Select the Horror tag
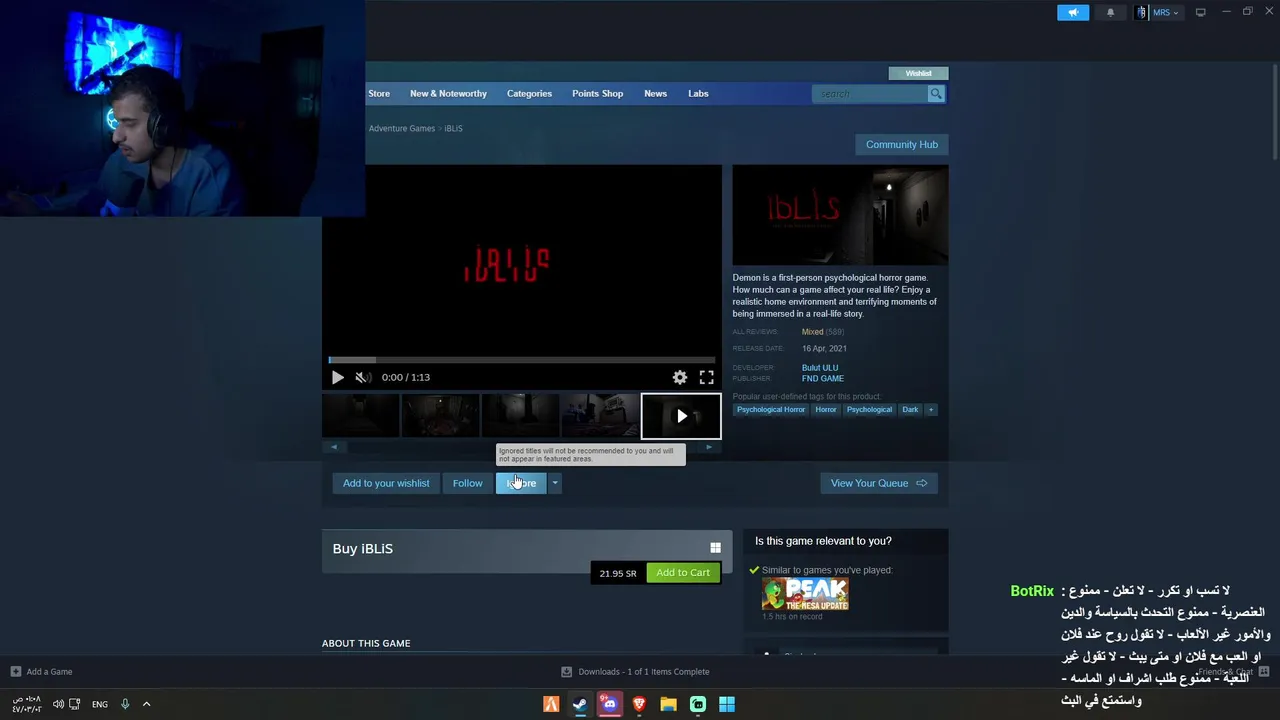The height and width of the screenshot is (720, 1280). [826, 409]
